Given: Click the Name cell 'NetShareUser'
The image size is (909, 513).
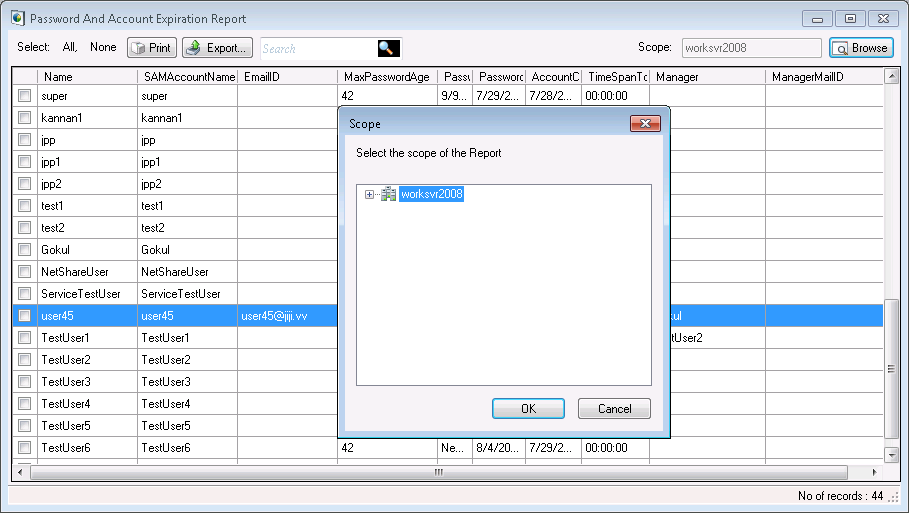Looking at the screenshot, I should (88, 272).
